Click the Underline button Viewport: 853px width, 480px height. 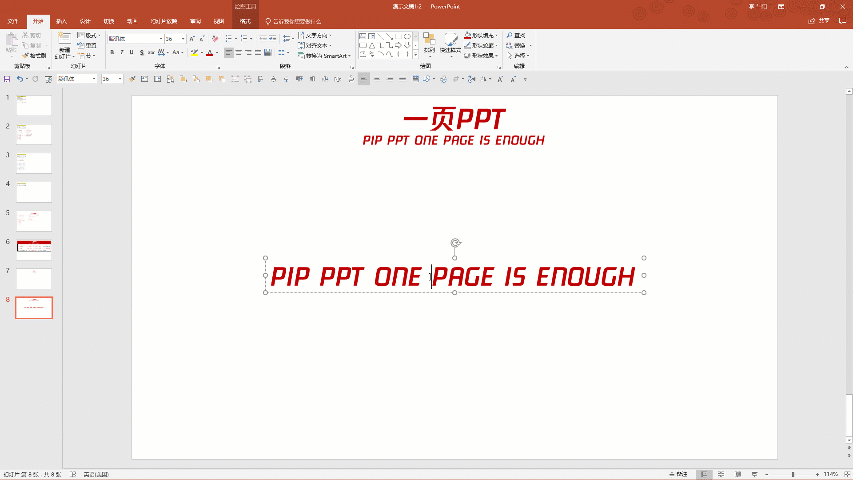[x=133, y=53]
